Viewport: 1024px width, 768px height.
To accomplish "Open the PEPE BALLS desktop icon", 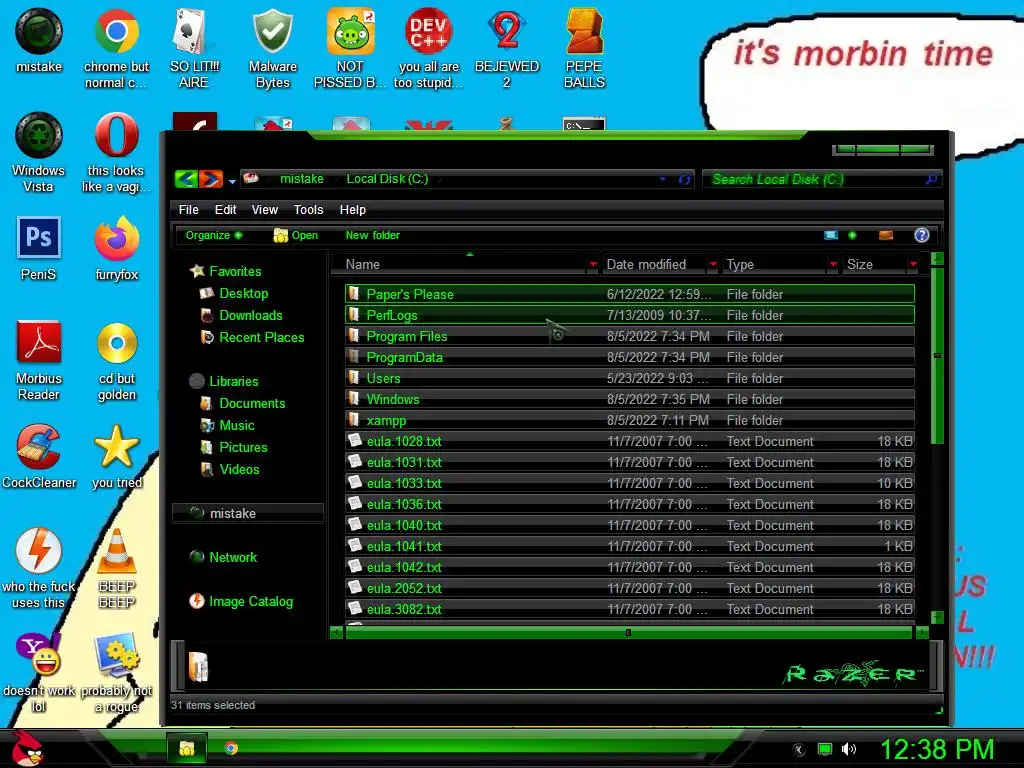I will coord(584,47).
